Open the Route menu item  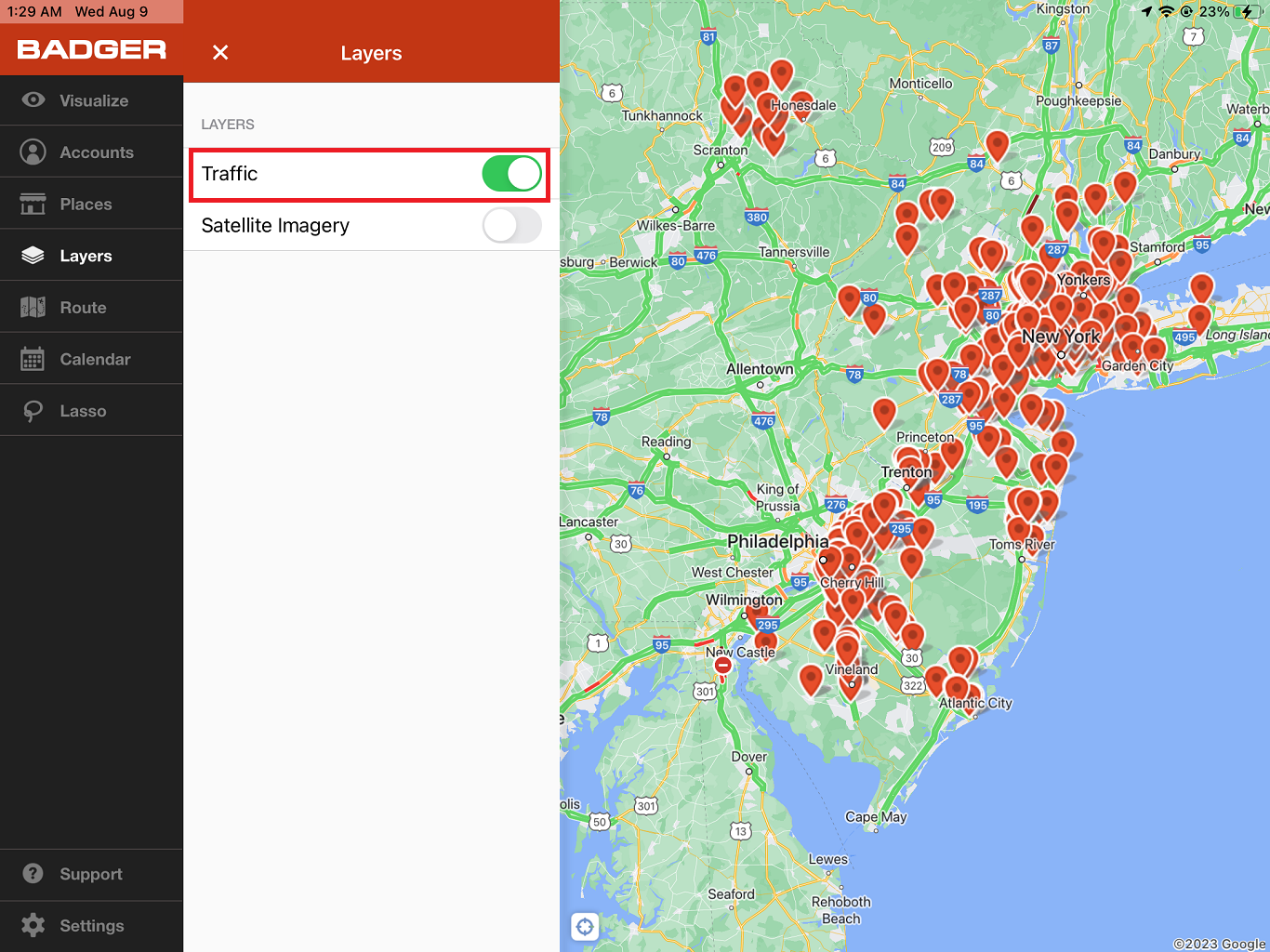[91, 307]
